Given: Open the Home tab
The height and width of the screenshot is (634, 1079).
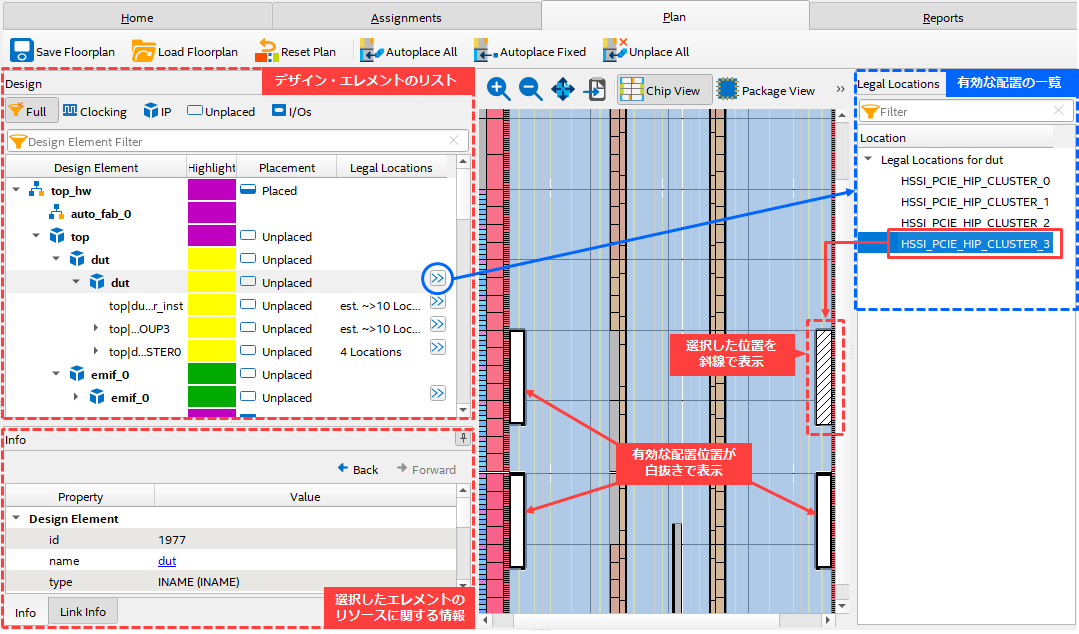Looking at the screenshot, I should point(137,17).
